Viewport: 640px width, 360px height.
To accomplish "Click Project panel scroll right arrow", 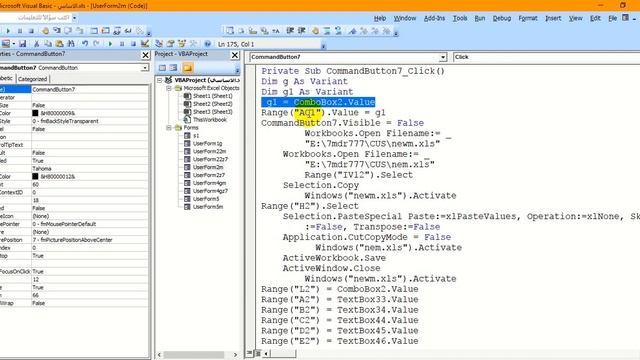I will [x=235, y=355].
